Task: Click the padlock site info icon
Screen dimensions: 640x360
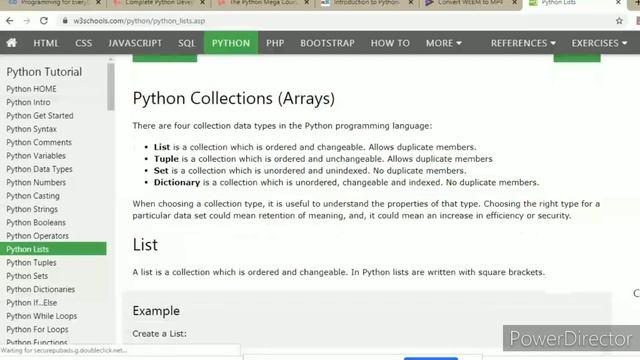Action: (64, 20)
